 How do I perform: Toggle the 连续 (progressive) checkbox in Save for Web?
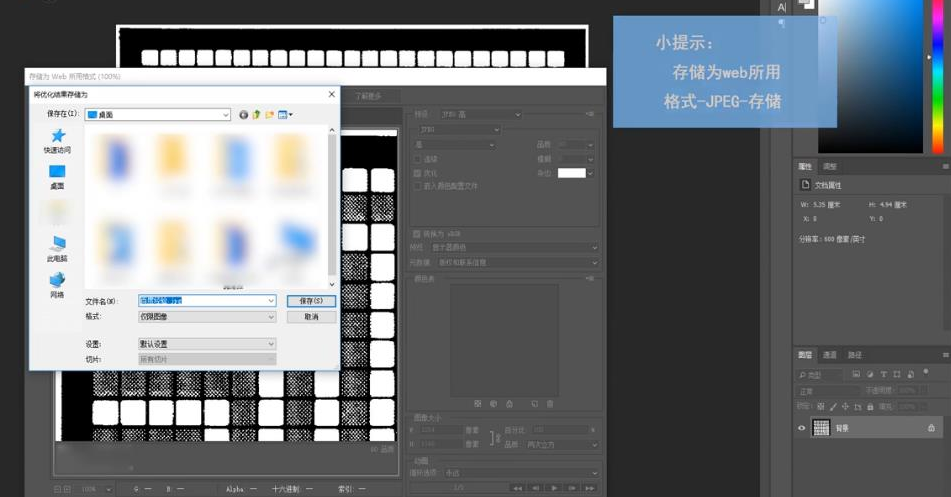click(417, 159)
